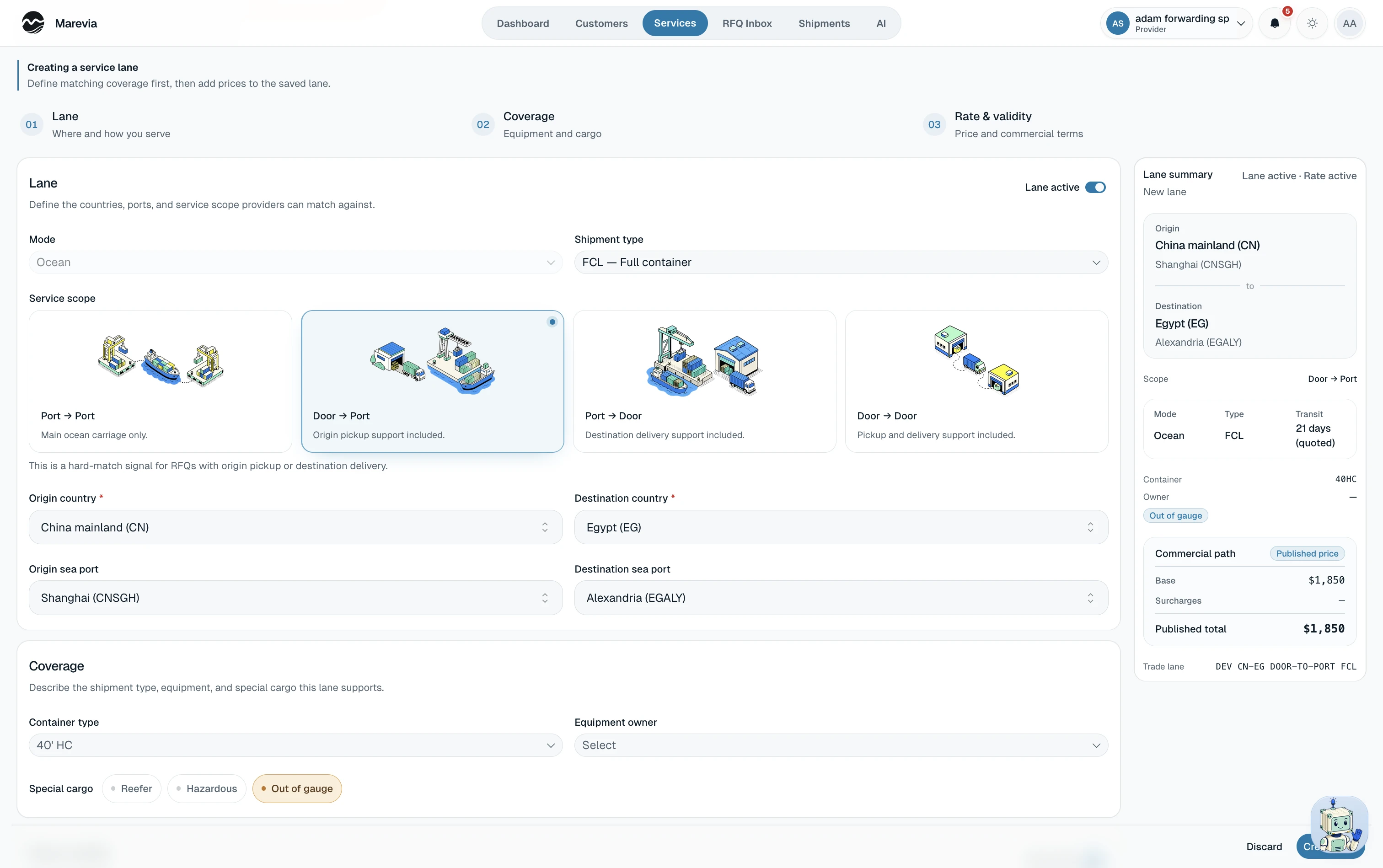Open the Customers tab
Image resolution: width=1383 pixels, height=868 pixels.
click(601, 23)
